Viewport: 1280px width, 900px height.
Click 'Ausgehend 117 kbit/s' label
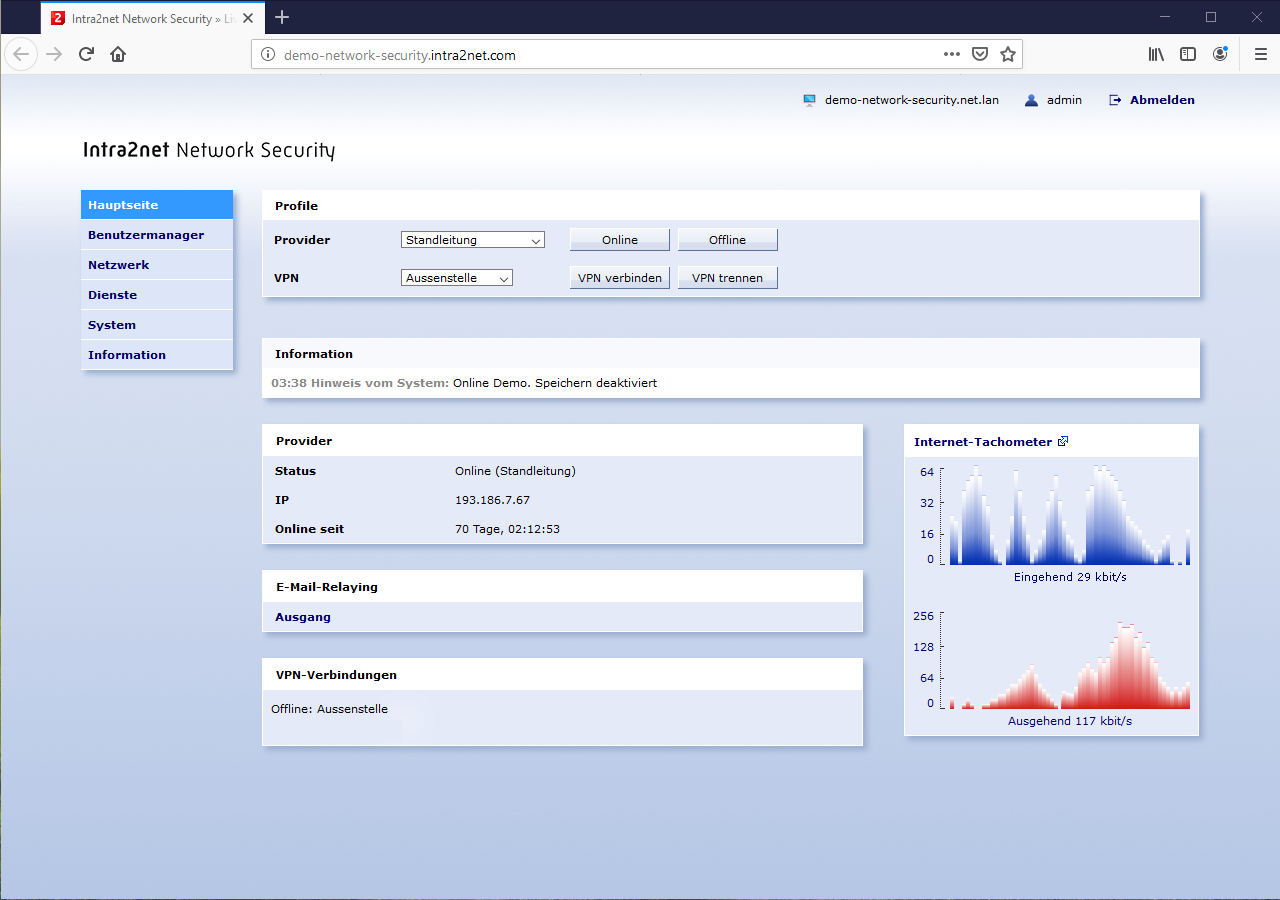click(1070, 721)
